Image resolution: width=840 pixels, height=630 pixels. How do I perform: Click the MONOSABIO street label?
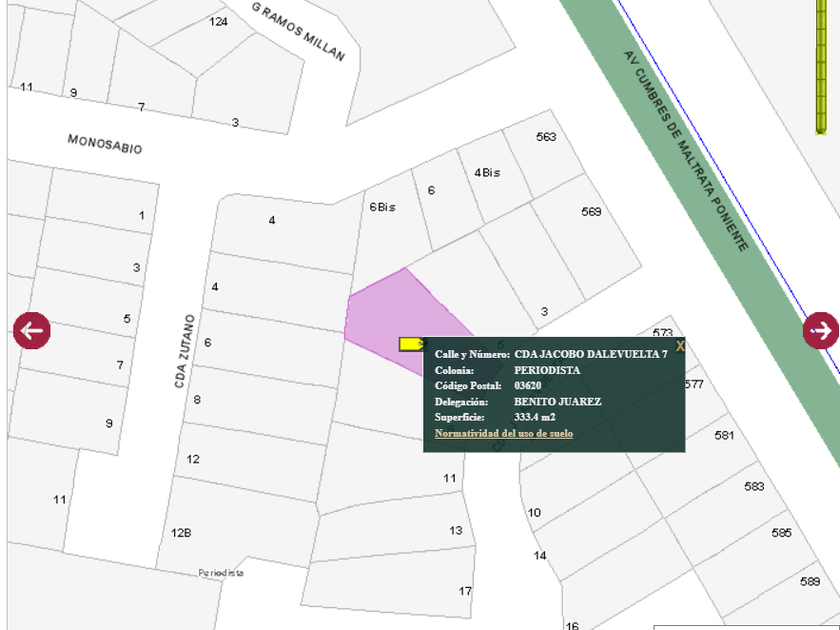pos(104,144)
